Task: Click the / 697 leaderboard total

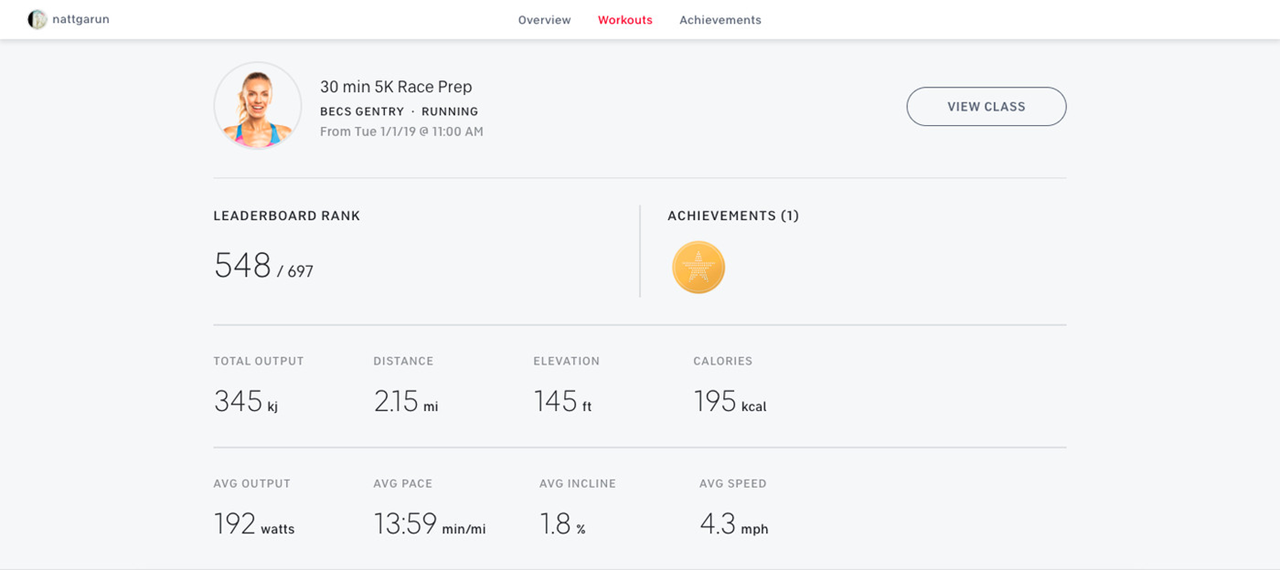Action: coord(296,271)
